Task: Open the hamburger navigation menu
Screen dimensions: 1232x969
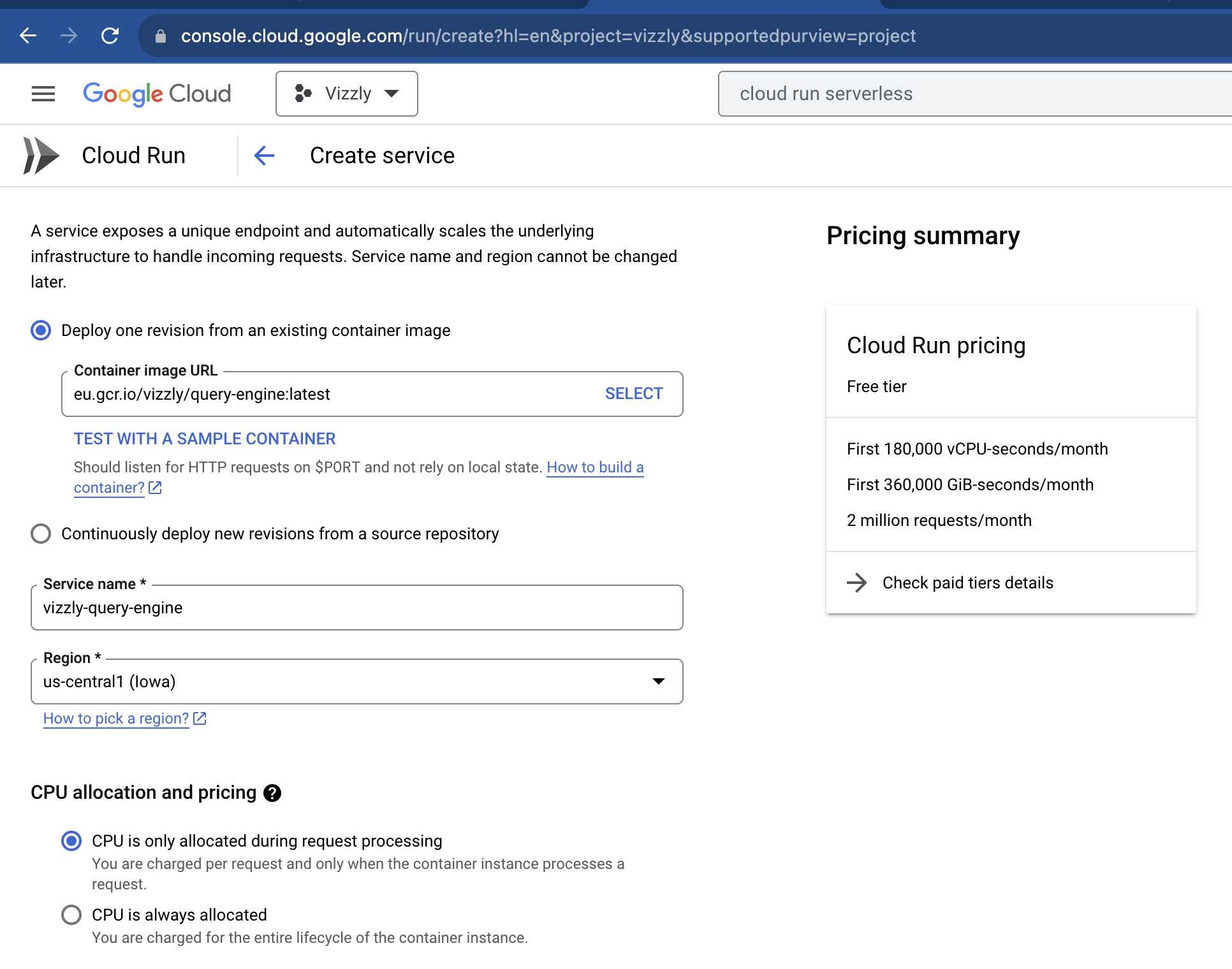Action: [43, 94]
